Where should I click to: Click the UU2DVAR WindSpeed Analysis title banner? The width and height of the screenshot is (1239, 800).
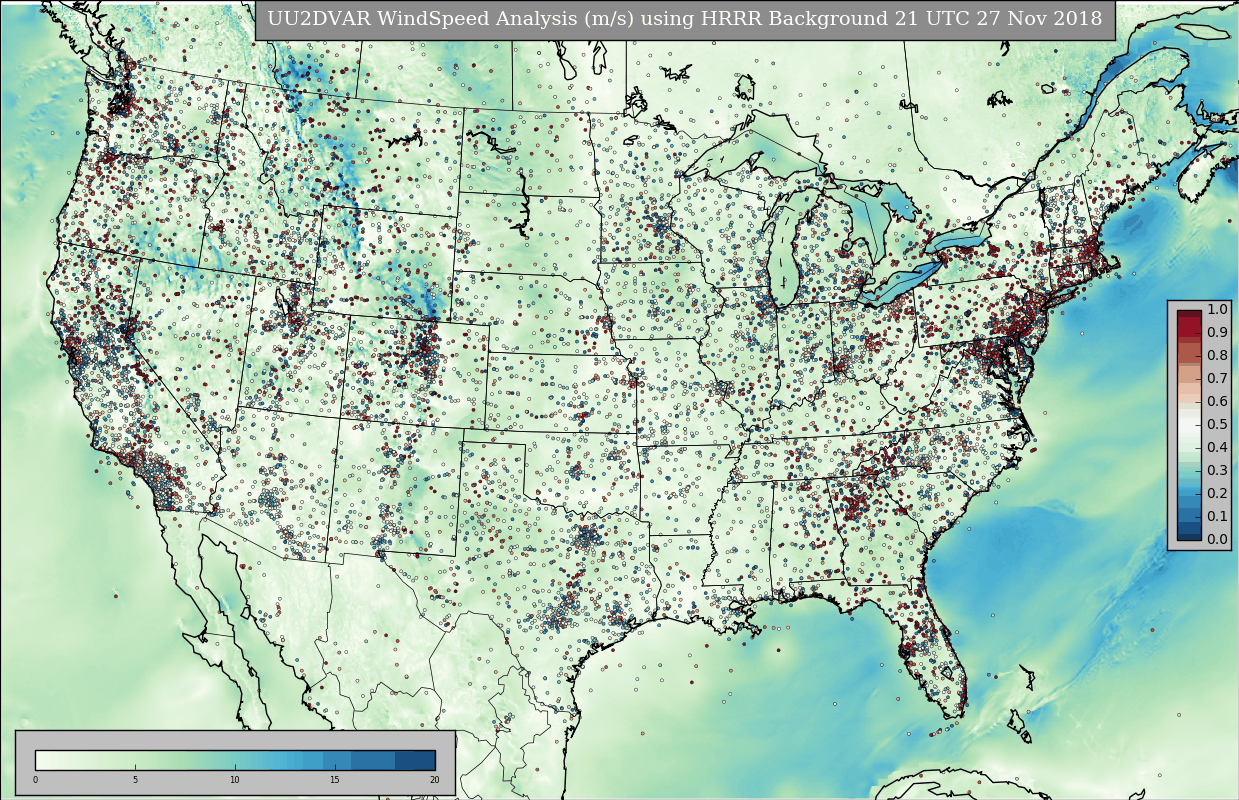coord(685,19)
